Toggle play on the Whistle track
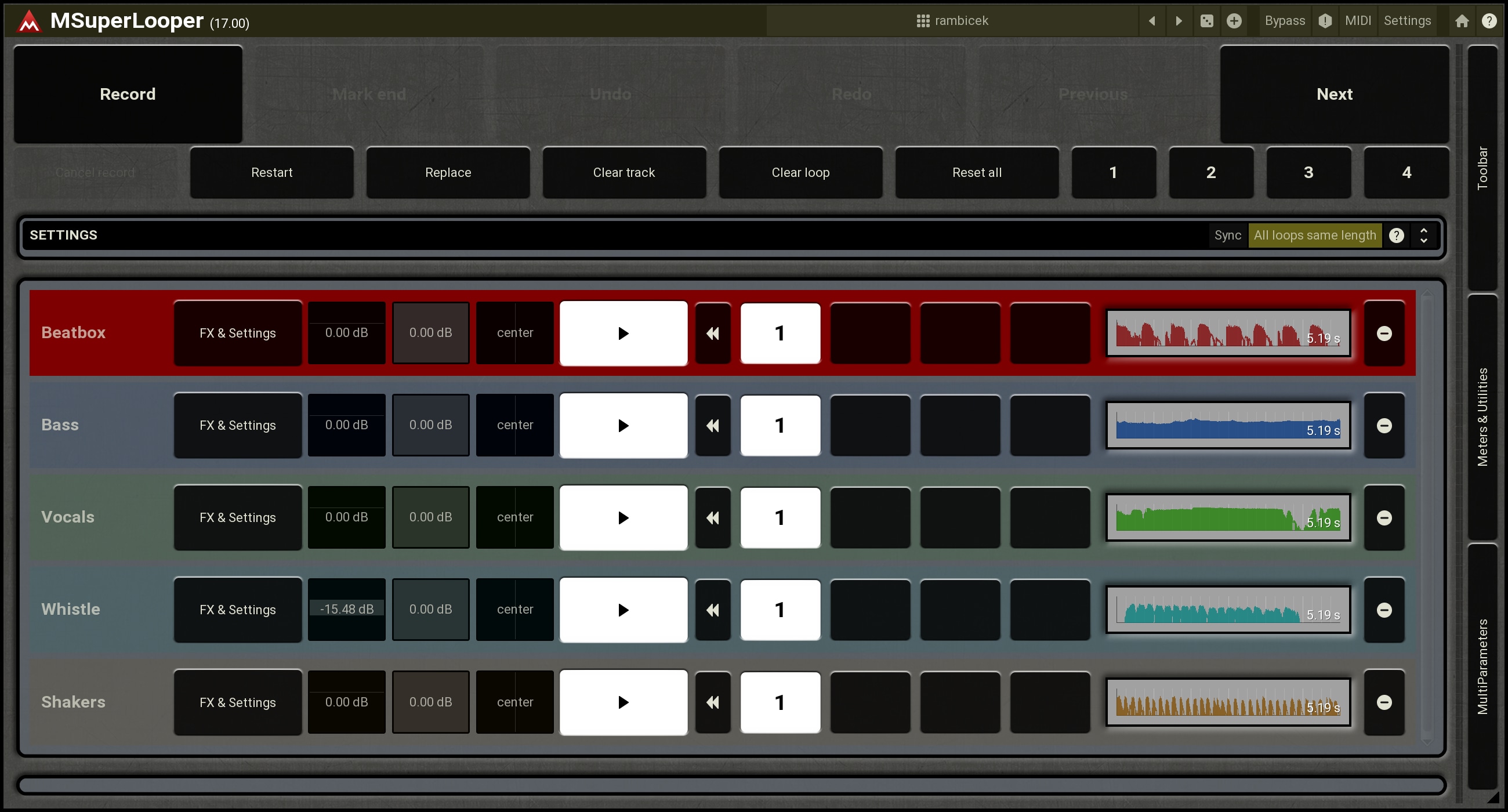Viewport: 1508px width, 812px height. [623, 610]
